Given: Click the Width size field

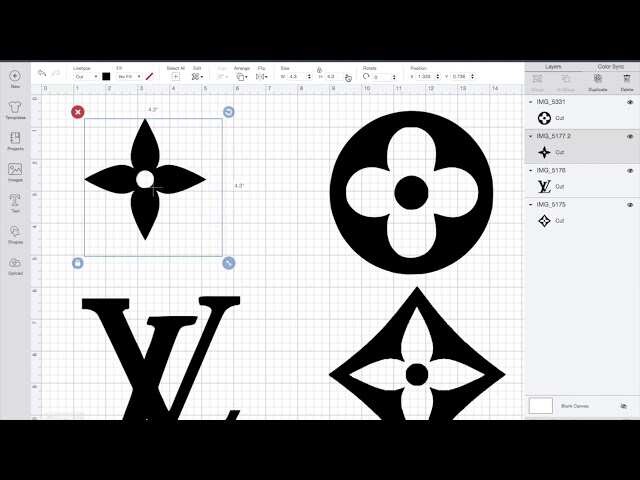Looking at the screenshot, I should tap(297, 77).
